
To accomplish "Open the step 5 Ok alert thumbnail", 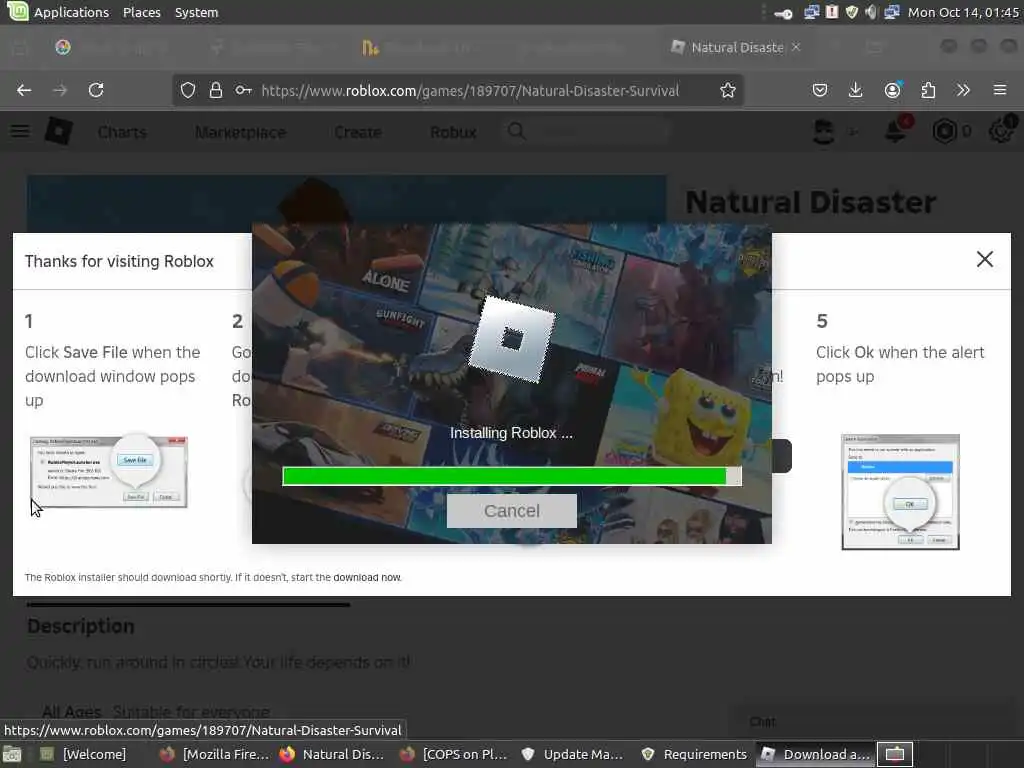I will [x=901, y=492].
